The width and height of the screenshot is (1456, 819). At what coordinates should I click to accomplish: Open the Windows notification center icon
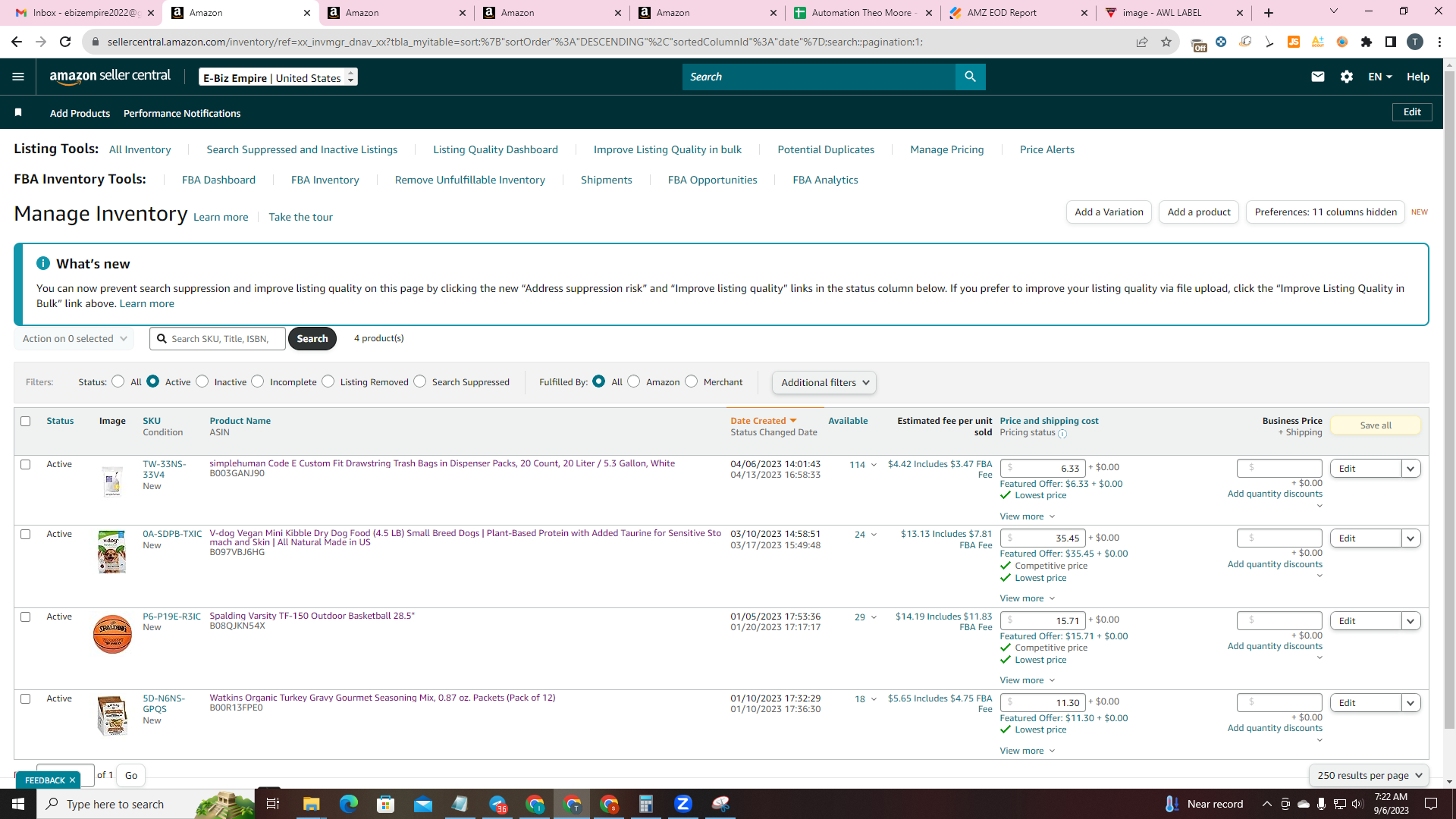point(1431,804)
